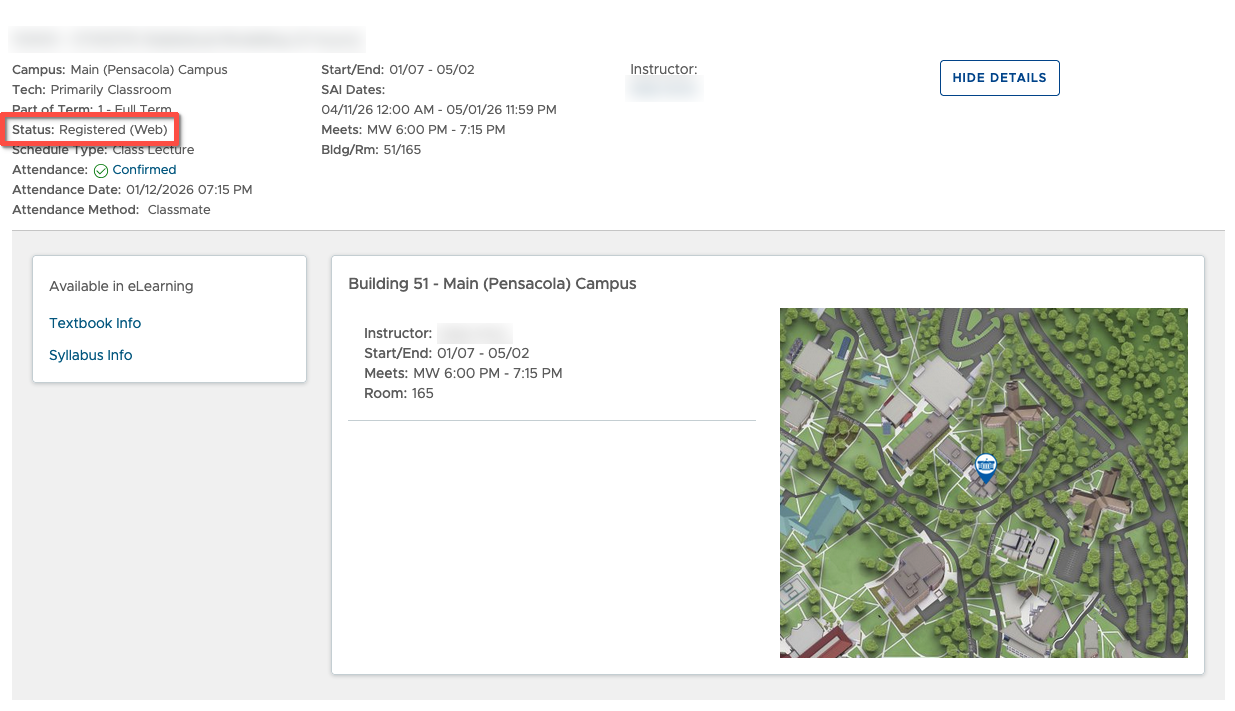
Task: Click the Attendance Date 01/12/2026 text
Action: coord(132,190)
